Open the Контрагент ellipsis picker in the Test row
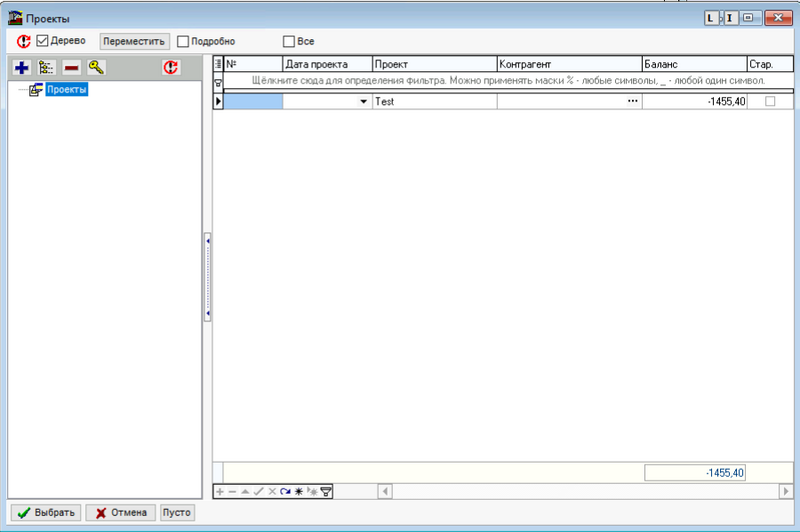 (632, 102)
